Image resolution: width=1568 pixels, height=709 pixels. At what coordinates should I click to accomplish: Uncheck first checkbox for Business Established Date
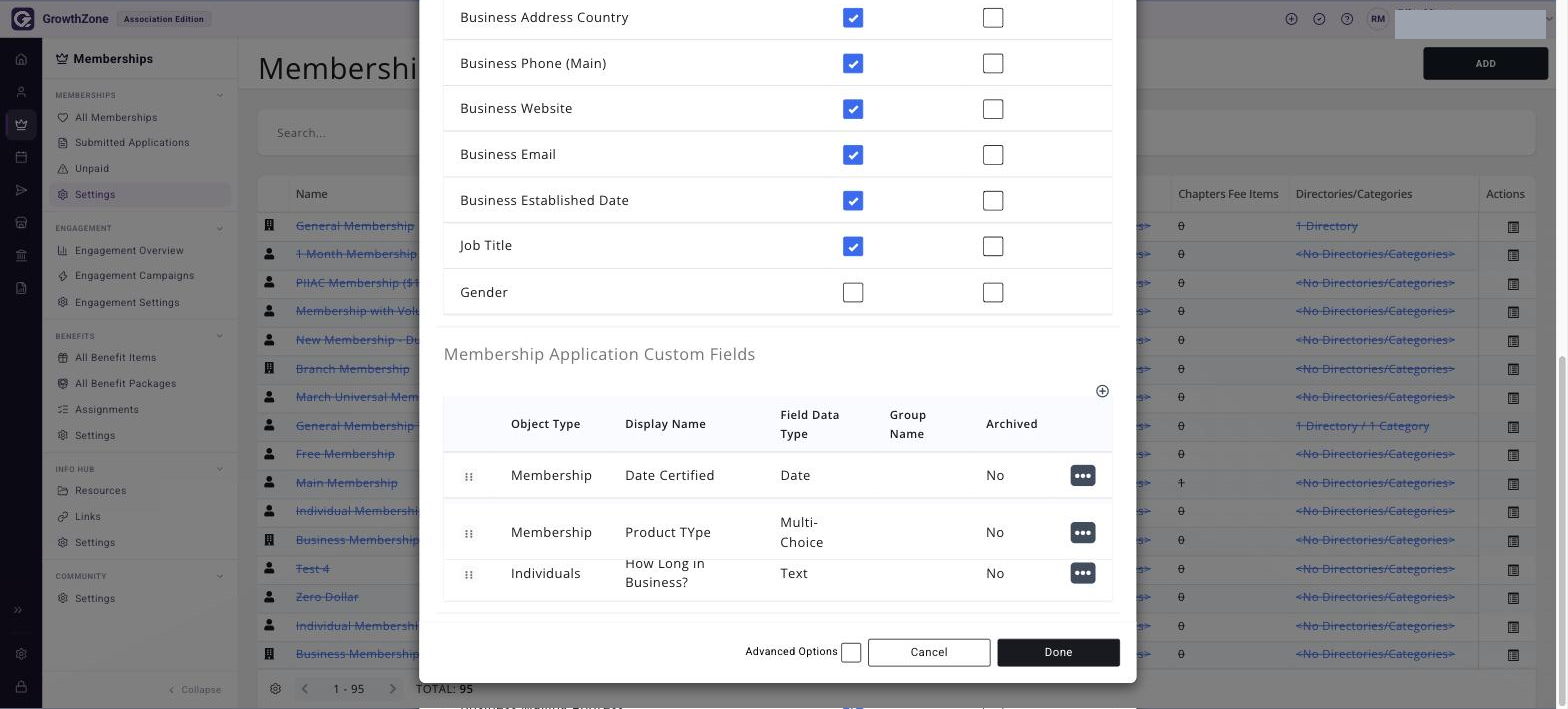tap(853, 201)
